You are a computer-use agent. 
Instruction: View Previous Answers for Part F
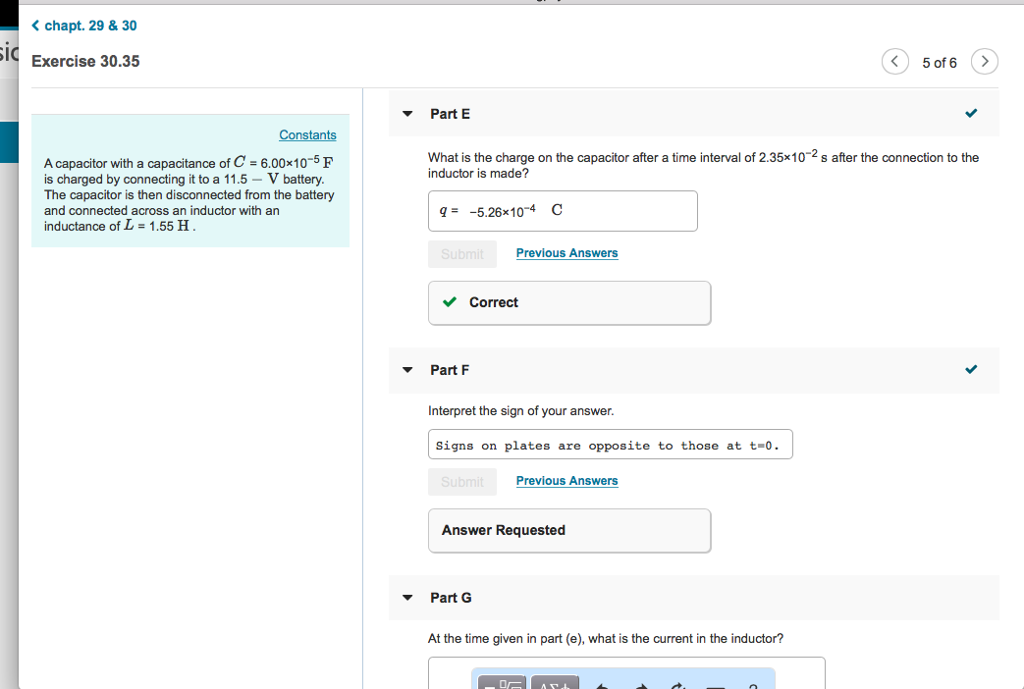567,481
